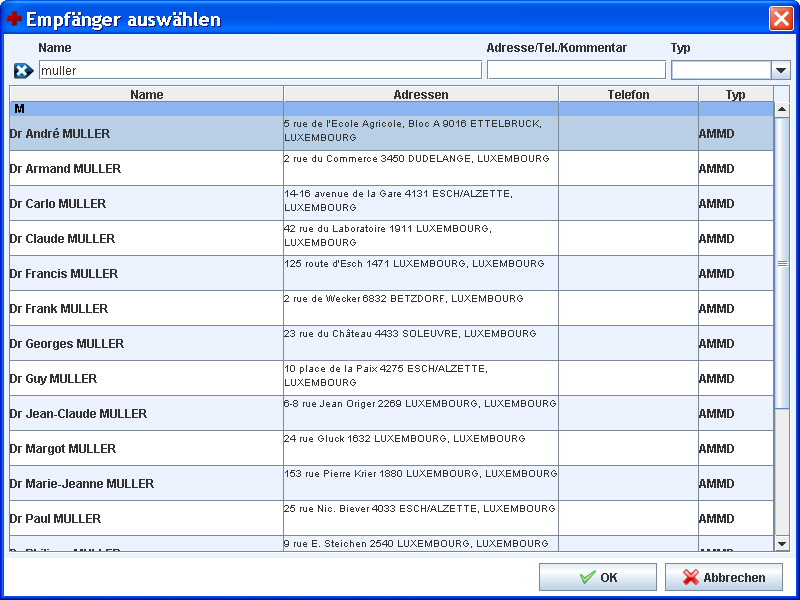Image resolution: width=800 pixels, height=600 pixels.
Task: Click the Typ column header
Action: (x=735, y=95)
